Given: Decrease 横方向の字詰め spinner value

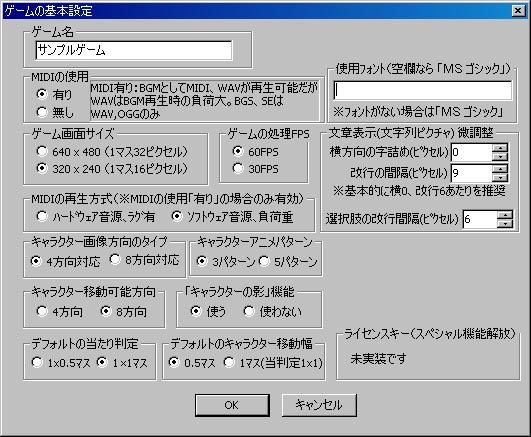Looking at the screenshot, I should pyautogui.click(x=500, y=157).
